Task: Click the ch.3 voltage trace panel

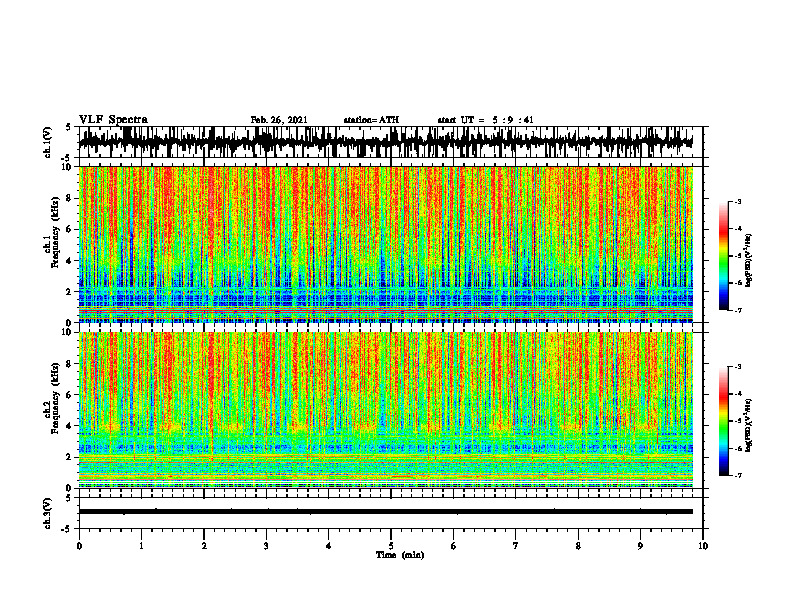Action: click(390, 513)
